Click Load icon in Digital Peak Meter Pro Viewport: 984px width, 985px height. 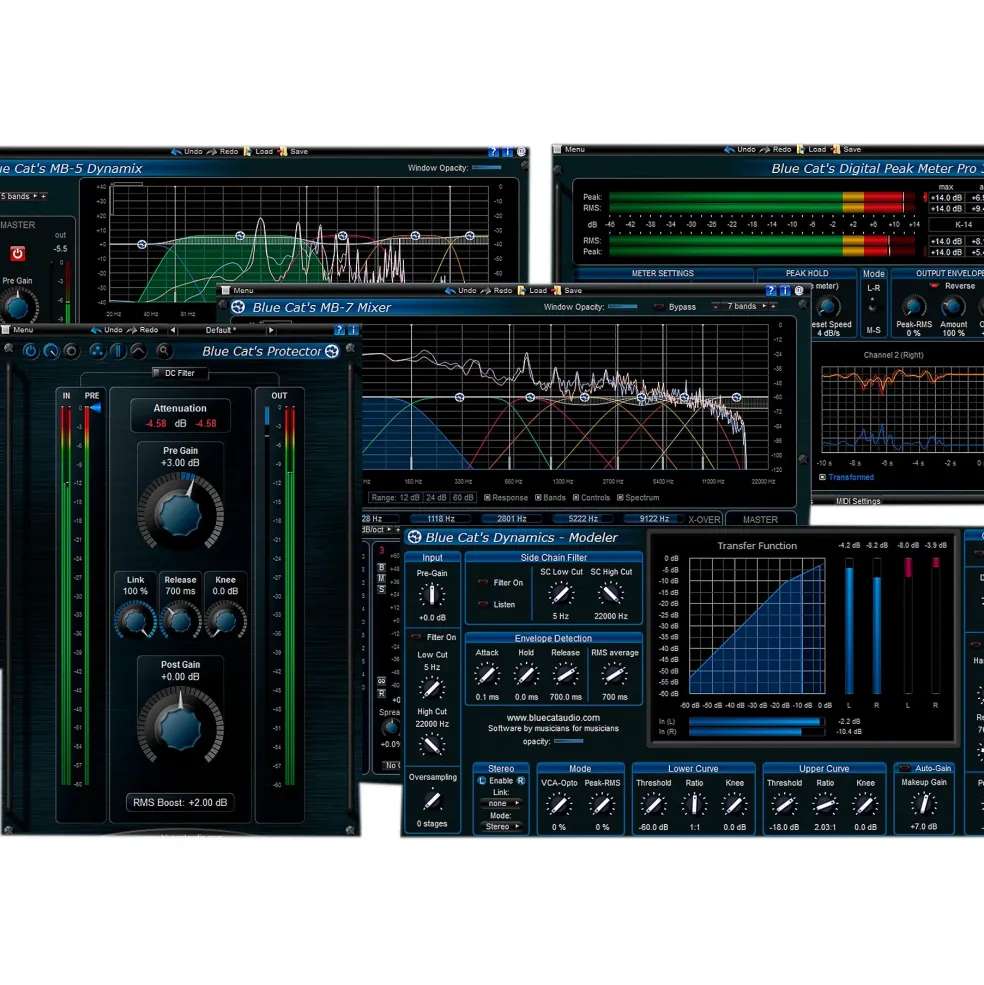801,150
